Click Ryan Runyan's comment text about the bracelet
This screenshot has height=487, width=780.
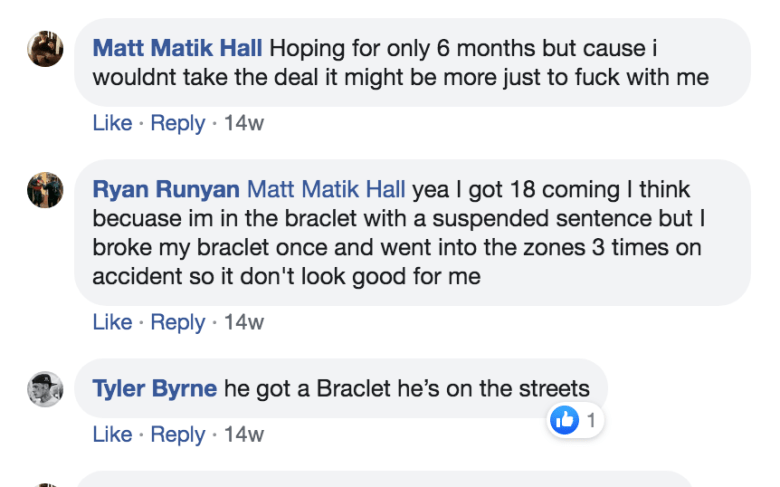[x=400, y=247]
